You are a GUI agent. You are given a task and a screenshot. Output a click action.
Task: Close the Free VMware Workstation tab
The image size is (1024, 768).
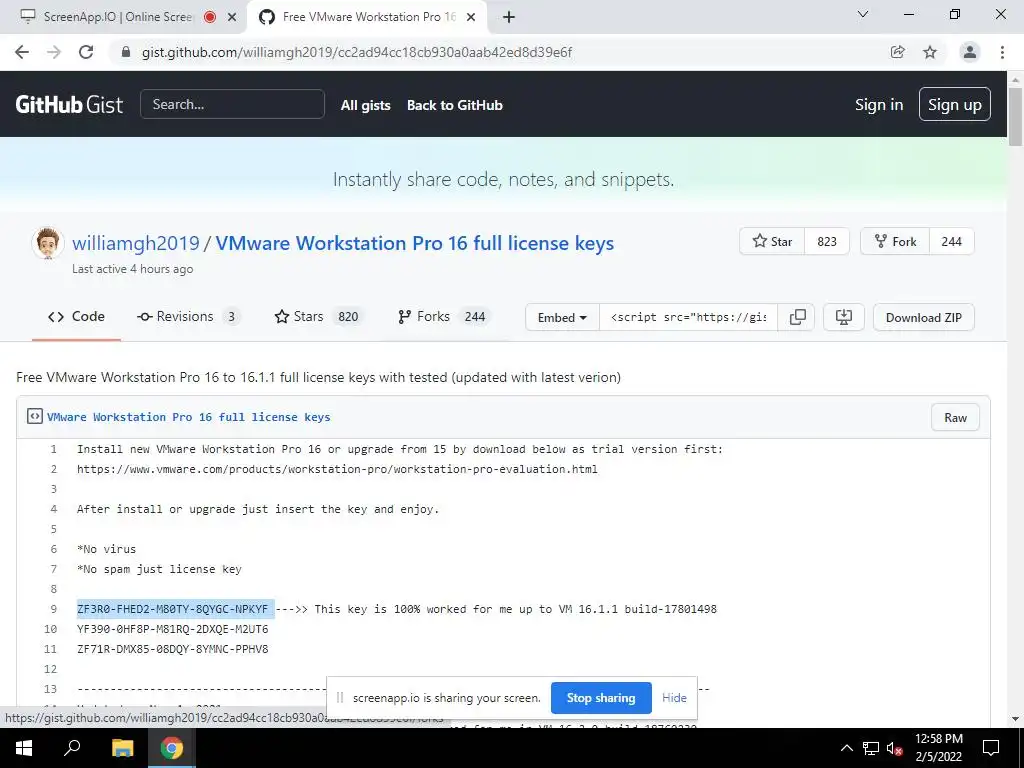pos(471,17)
